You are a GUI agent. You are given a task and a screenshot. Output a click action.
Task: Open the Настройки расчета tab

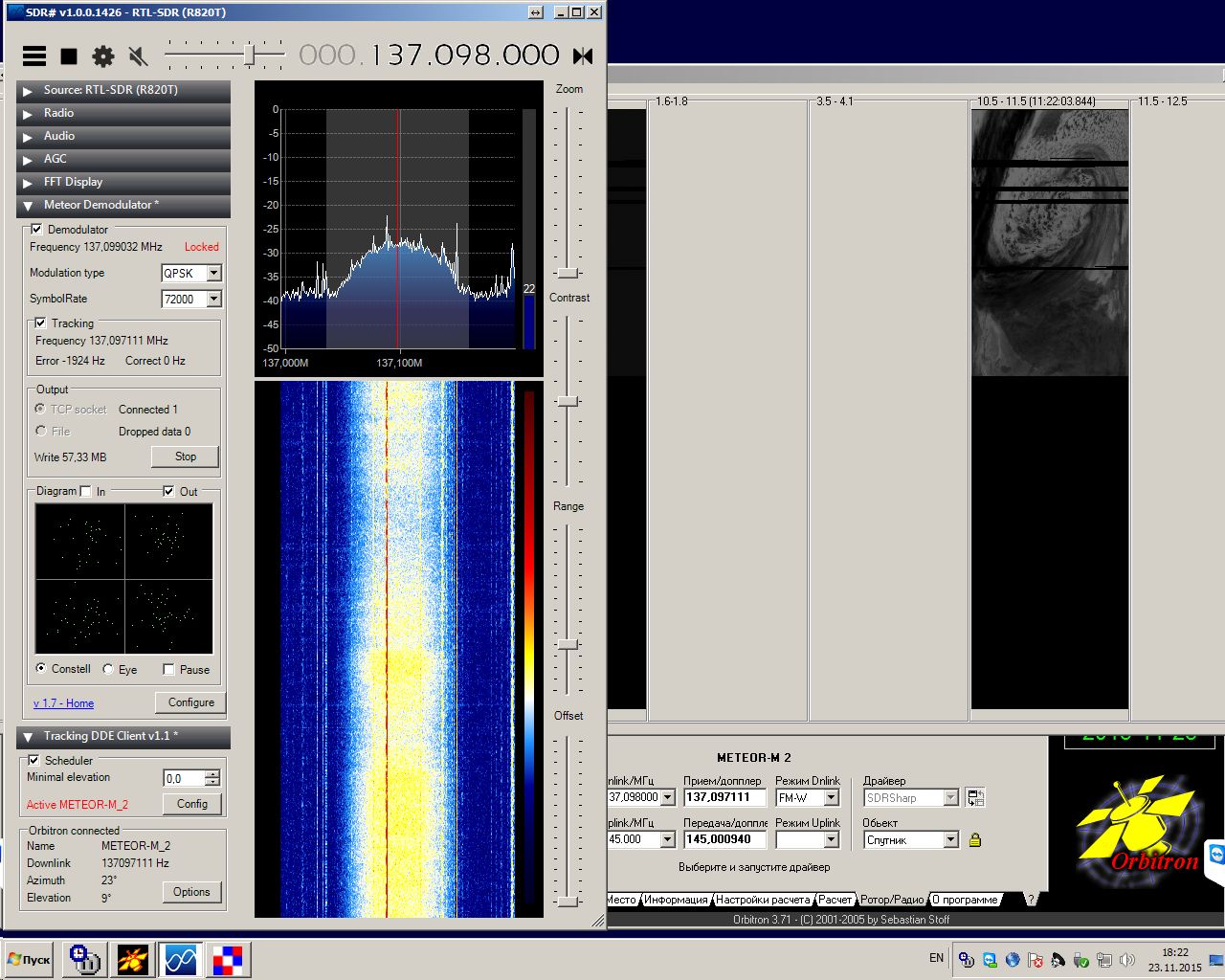[763, 900]
